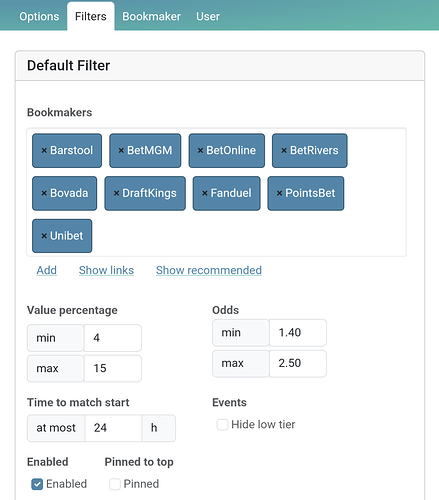Open the Show links link
This screenshot has height=500, width=439.
(x=106, y=270)
